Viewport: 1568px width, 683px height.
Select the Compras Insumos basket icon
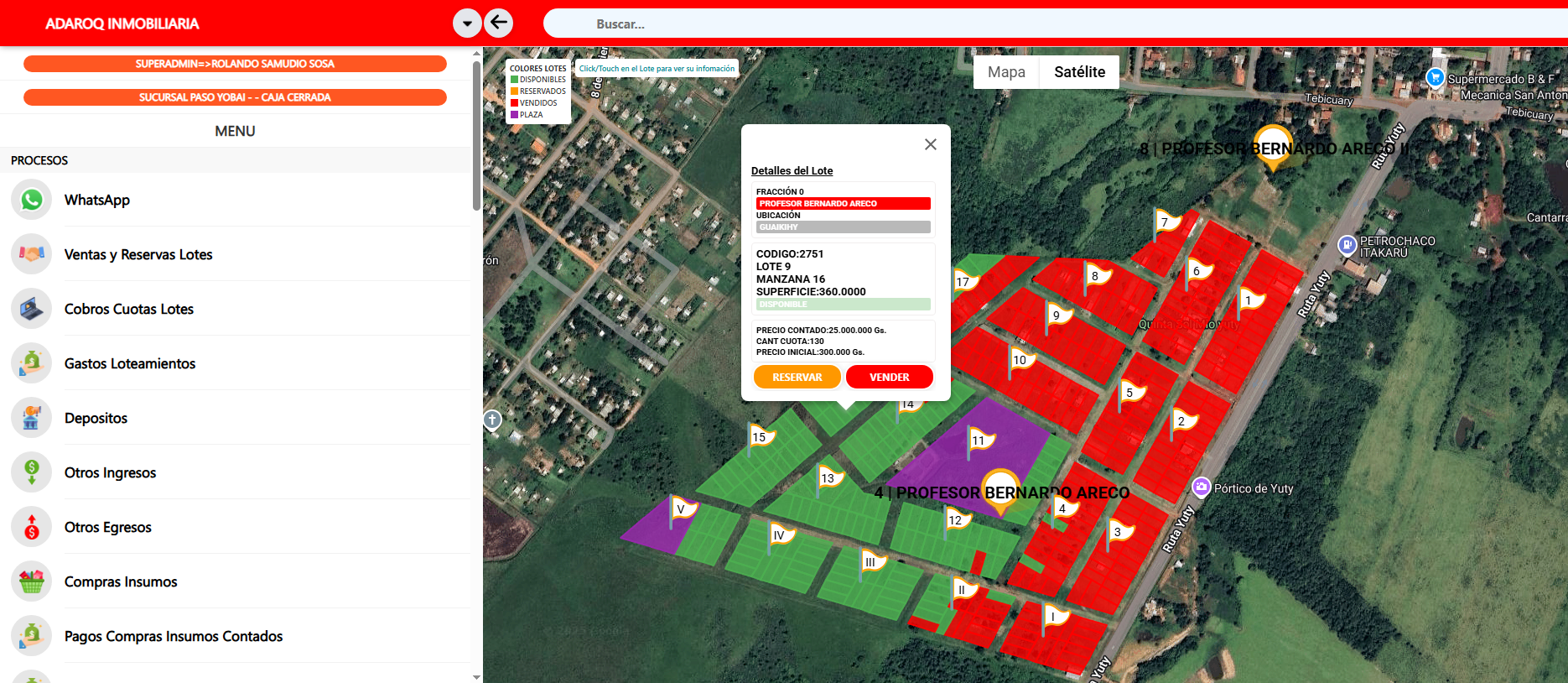pyautogui.click(x=32, y=581)
